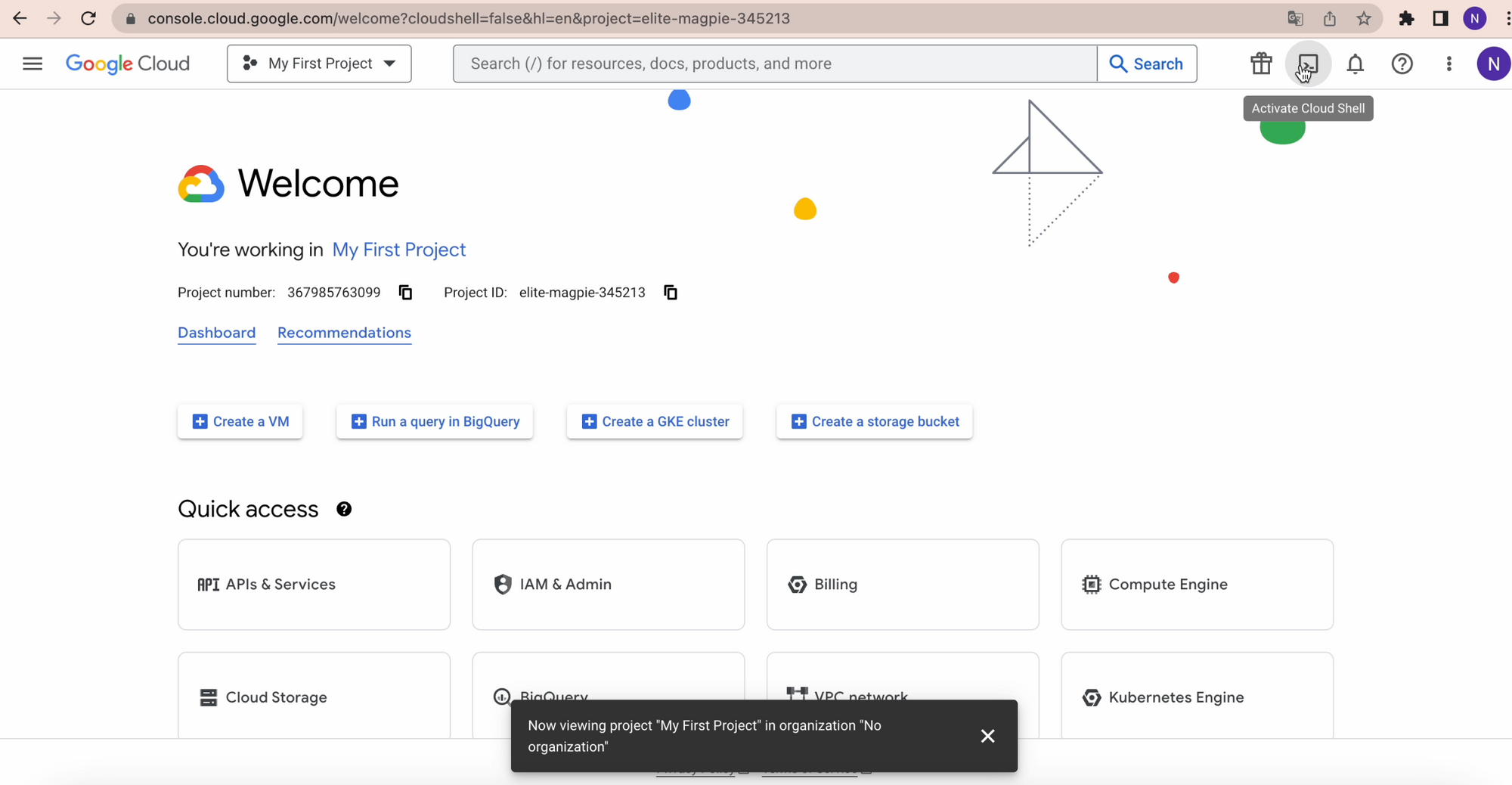Click Run a query in BigQuery
Viewport: 1512px width, 785px height.
pyautogui.click(x=435, y=421)
